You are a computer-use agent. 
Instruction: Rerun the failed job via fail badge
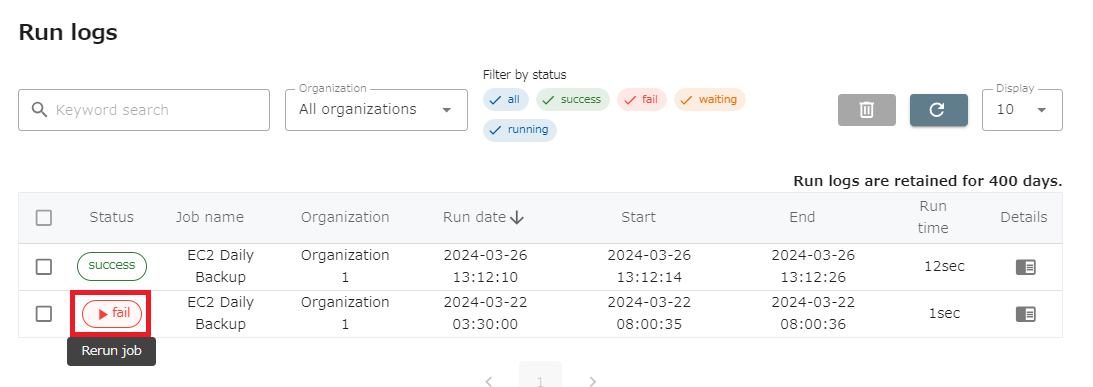(112, 314)
